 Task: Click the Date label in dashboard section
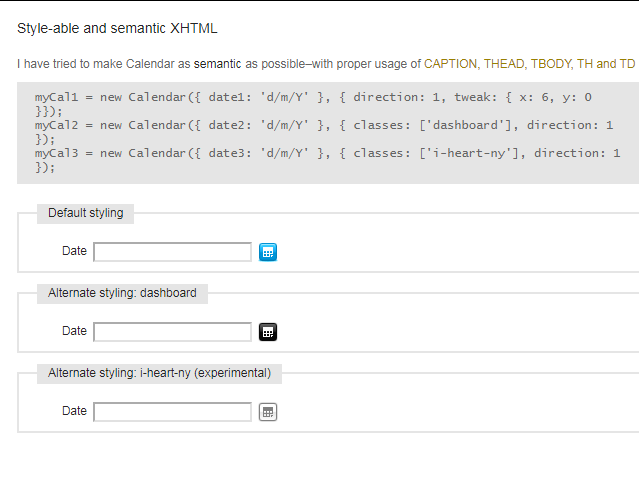(74, 331)
